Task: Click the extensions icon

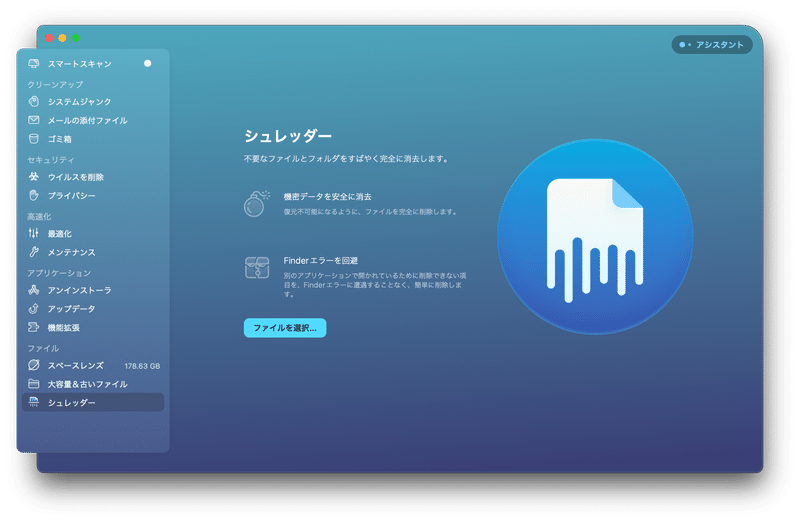Action: tap(34, 327)
